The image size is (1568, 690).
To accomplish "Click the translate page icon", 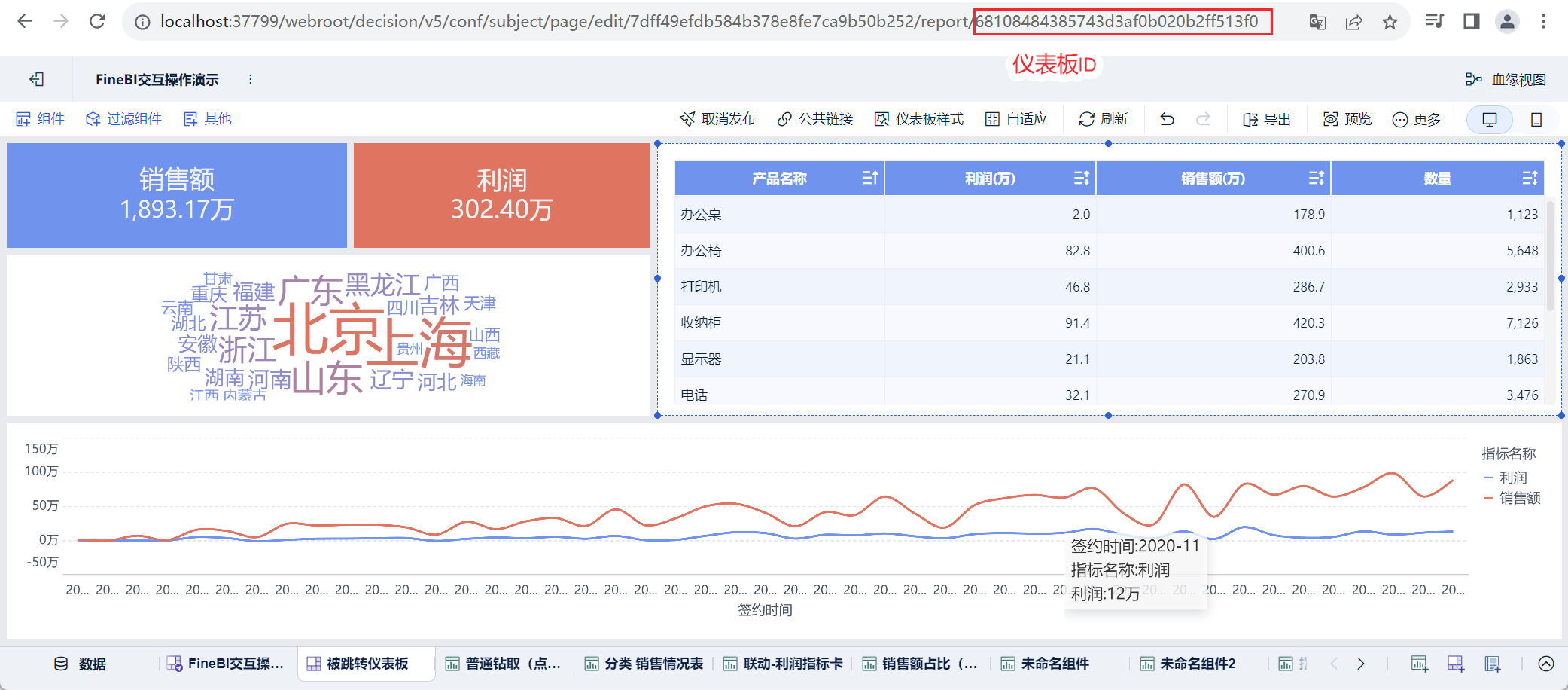I will [1317, 21].
